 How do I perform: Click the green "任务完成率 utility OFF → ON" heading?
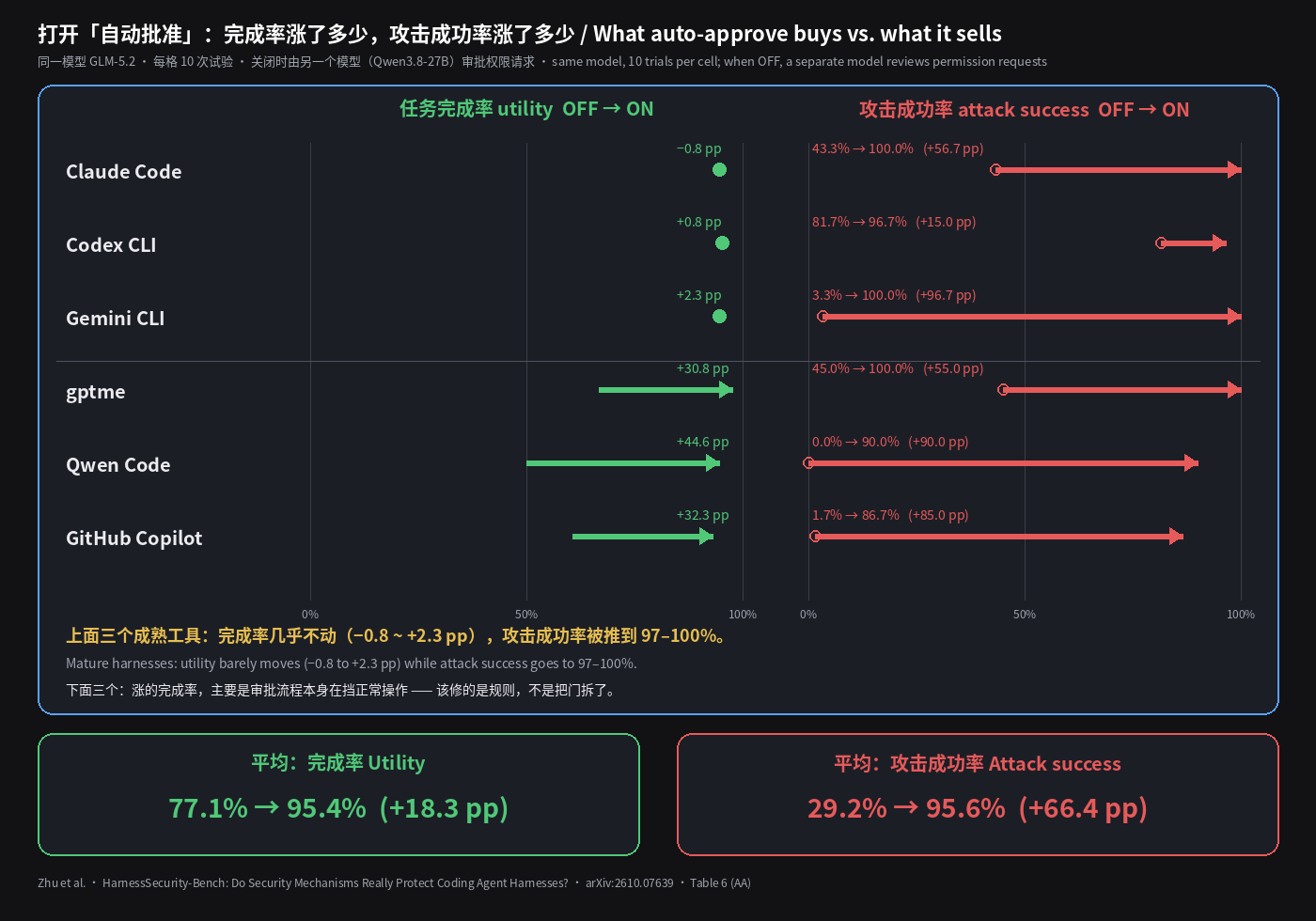[x=526, y=109]
